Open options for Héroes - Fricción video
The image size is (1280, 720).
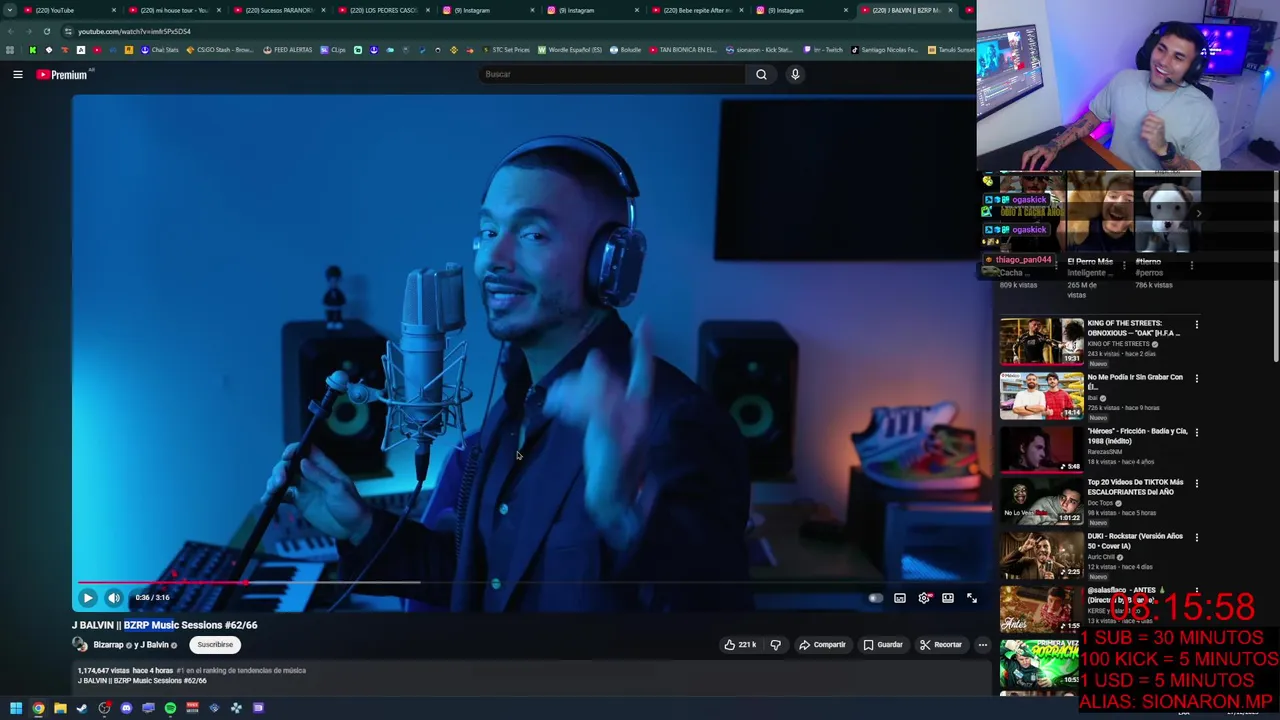coord(1196,432)
